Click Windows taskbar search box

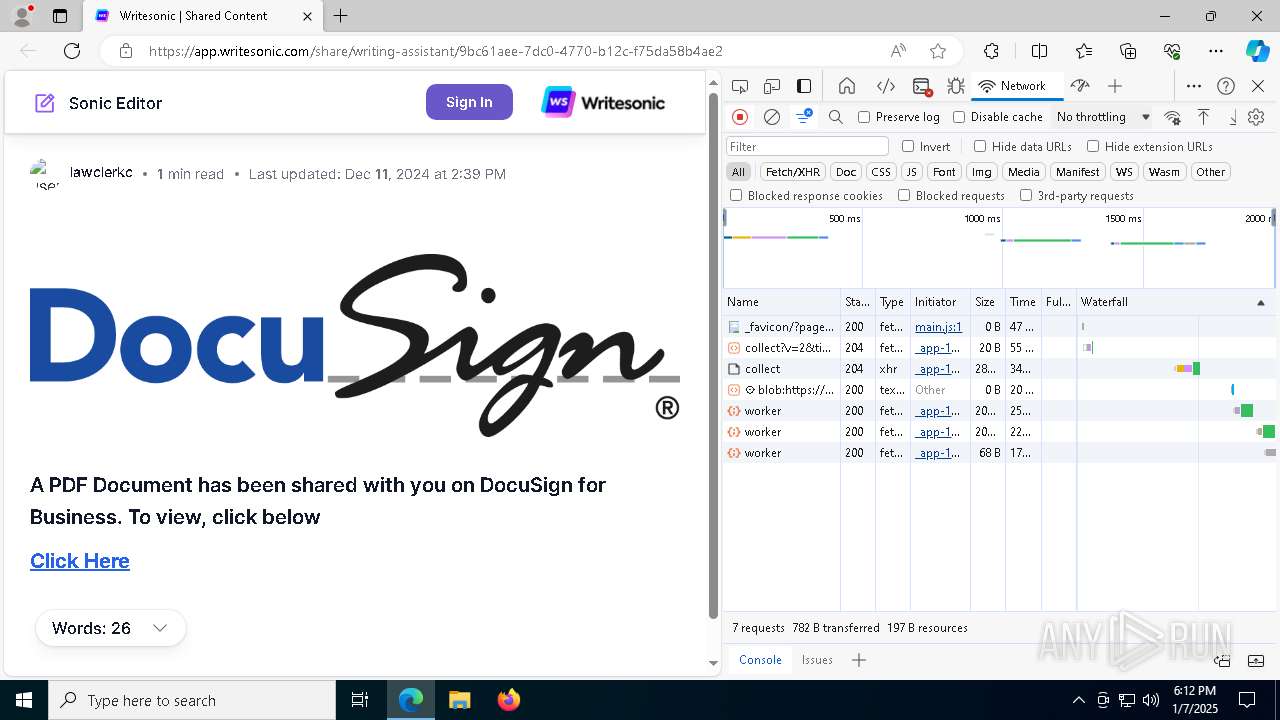click(192, 700)
